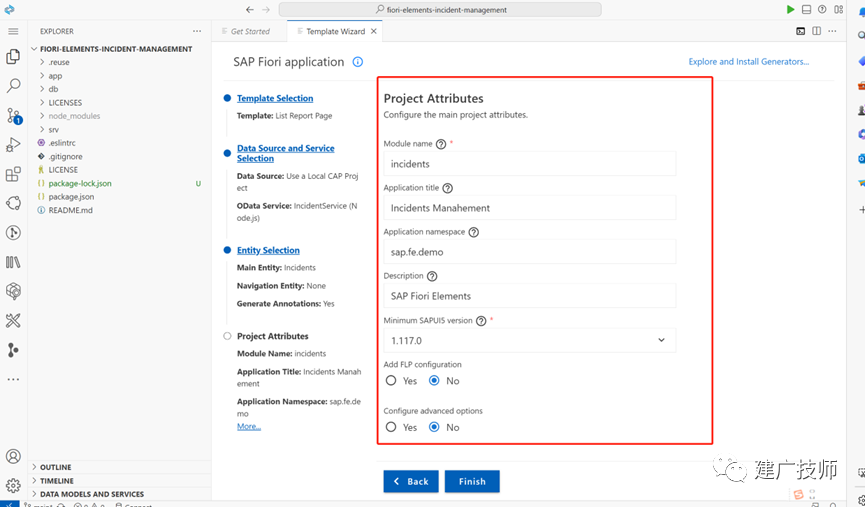This screenshot has width=865, height=507.
Task: Open the Manage gear icon
Action: coord(13,485)
